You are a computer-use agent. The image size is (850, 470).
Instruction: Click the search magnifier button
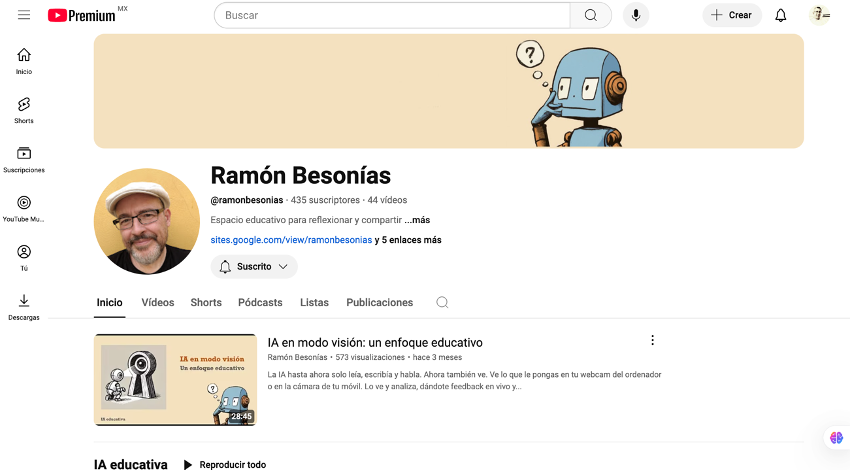point(591,15)
